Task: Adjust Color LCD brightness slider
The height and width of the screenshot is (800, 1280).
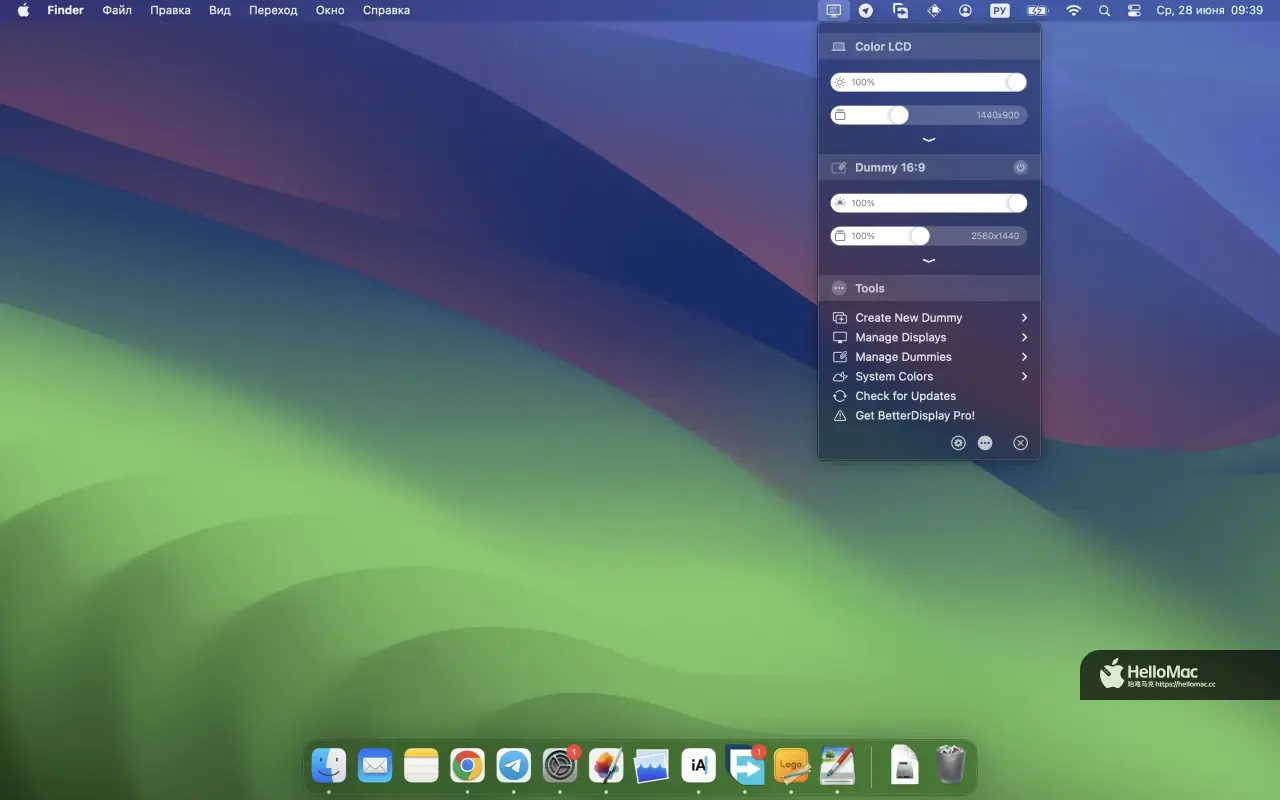Action: [x=928, y=82]
